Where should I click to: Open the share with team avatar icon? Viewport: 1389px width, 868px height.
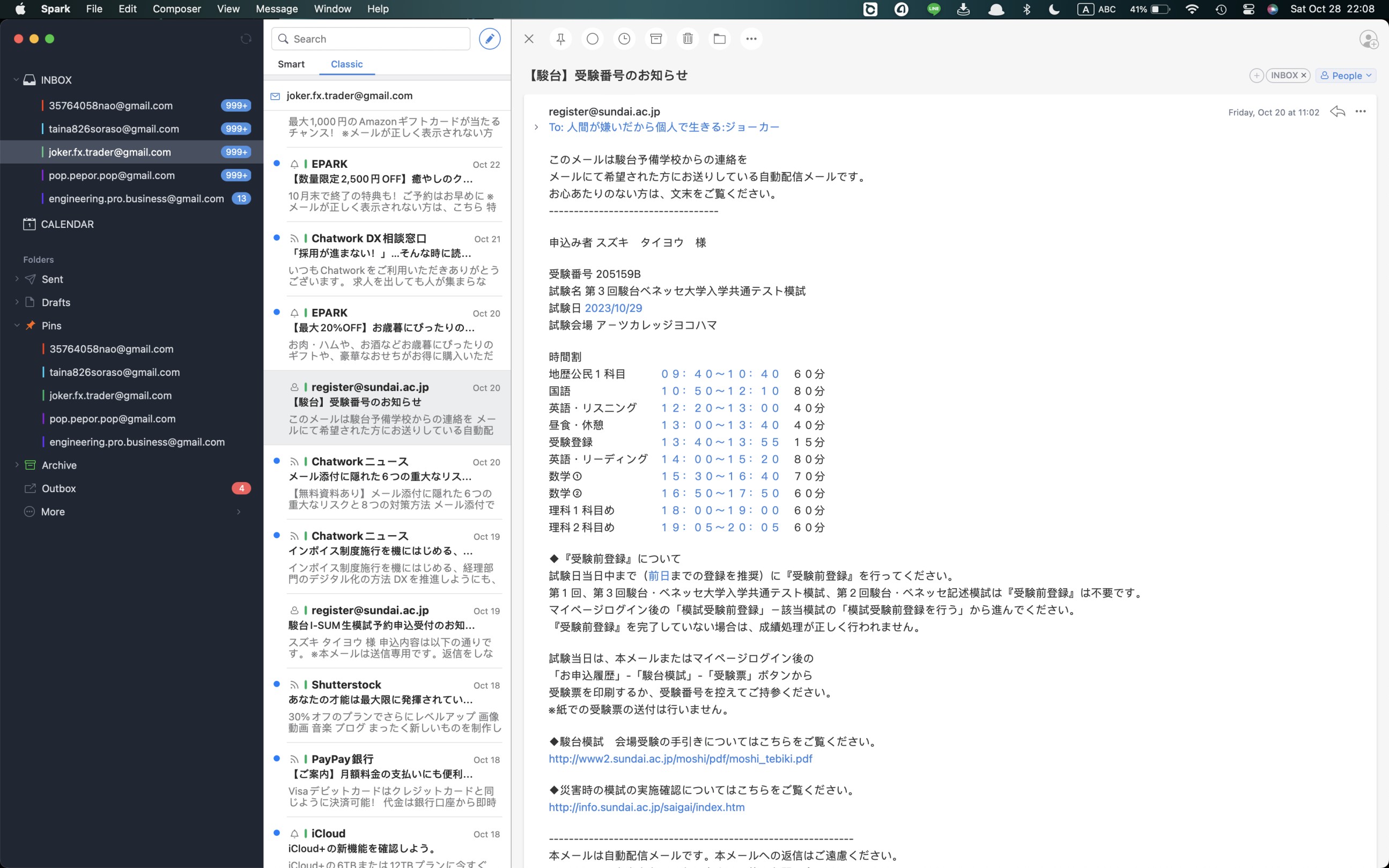[x=1369, y=39]
